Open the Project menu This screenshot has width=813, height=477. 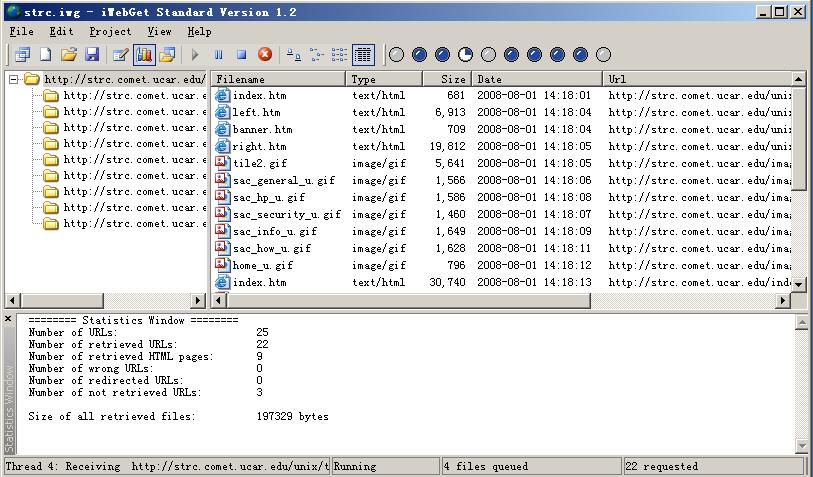click(x=110, y=32)
